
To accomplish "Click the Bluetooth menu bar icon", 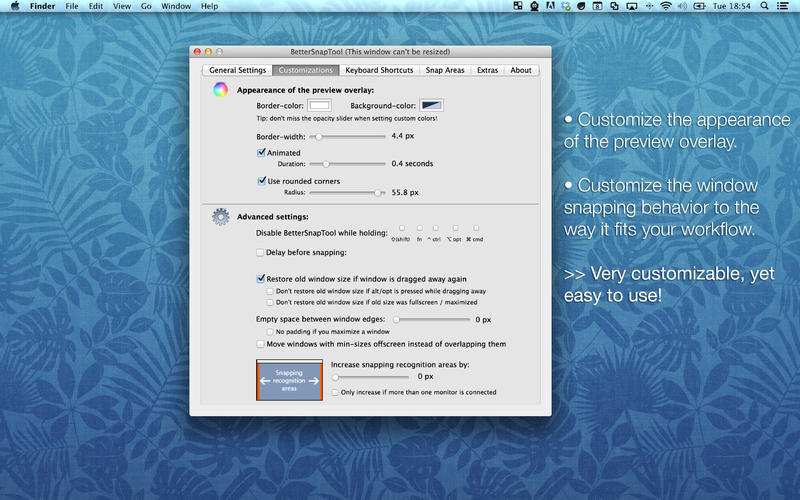I will [x=649, y=6].
